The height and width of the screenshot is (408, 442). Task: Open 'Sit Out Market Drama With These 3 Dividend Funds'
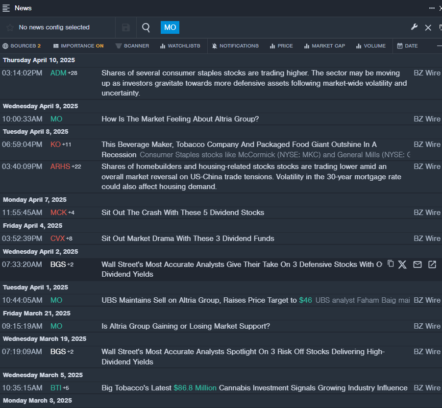pyautogui.click(x=188, y=238)
